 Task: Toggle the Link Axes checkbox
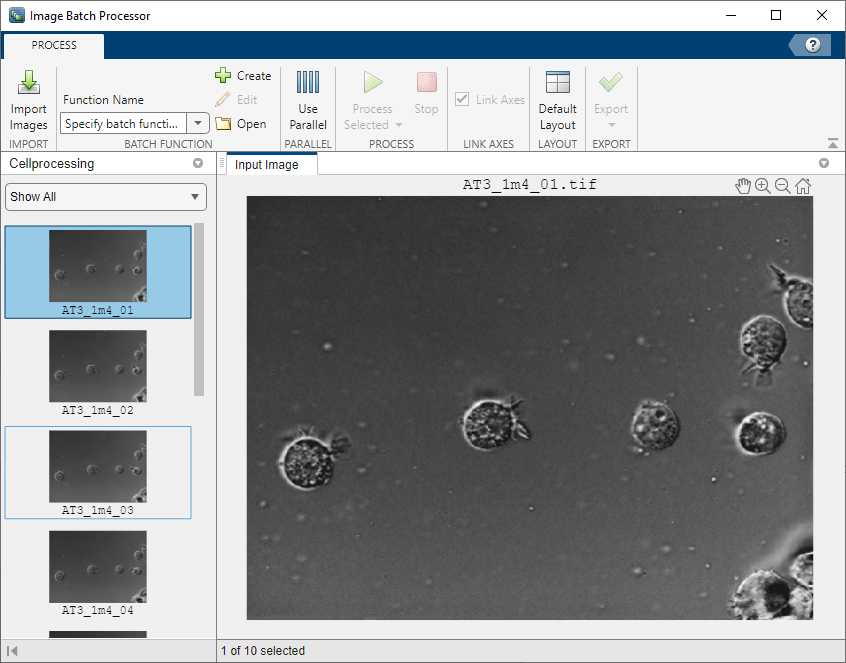462,99
